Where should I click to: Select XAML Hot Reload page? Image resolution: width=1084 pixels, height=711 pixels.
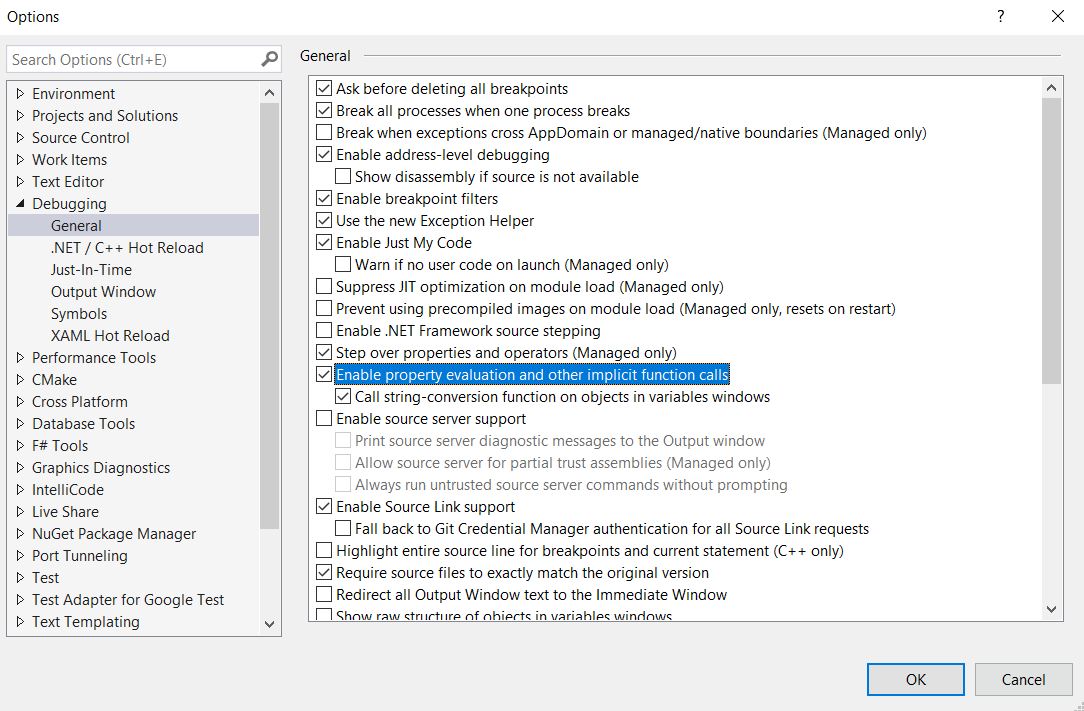click(x=110, y=336)
